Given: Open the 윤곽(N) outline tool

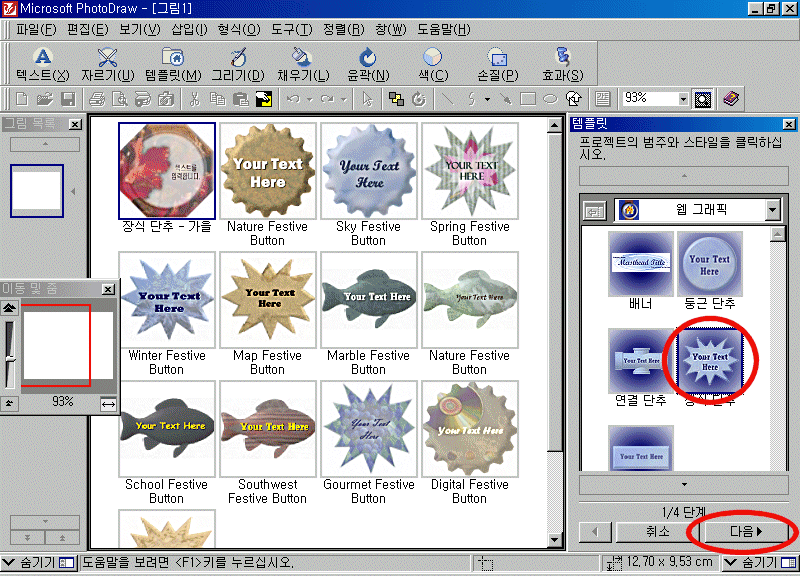Looking at the screenshot, I should click(368, 65).
